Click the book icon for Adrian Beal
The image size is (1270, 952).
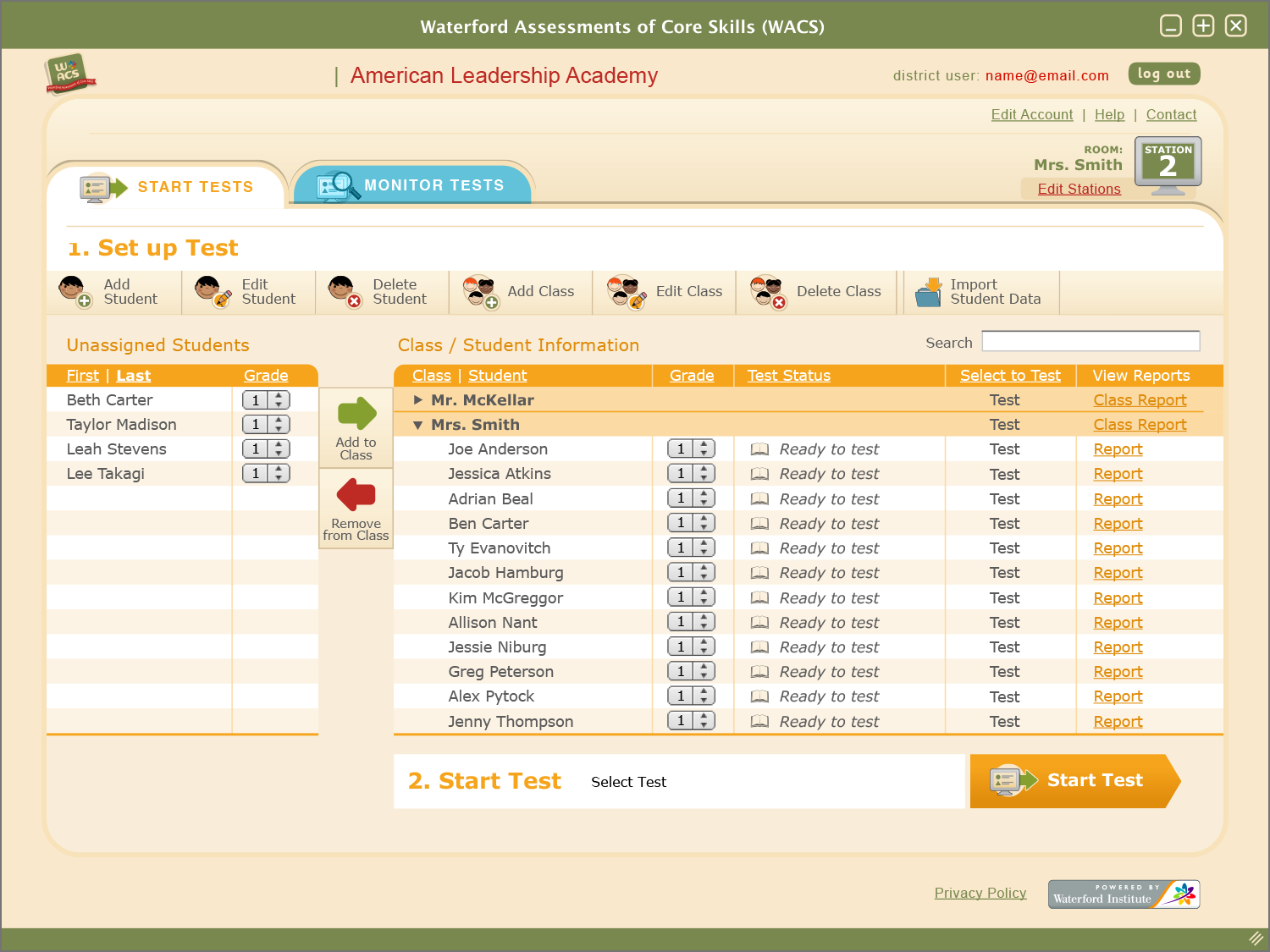(x=760, y=498)
